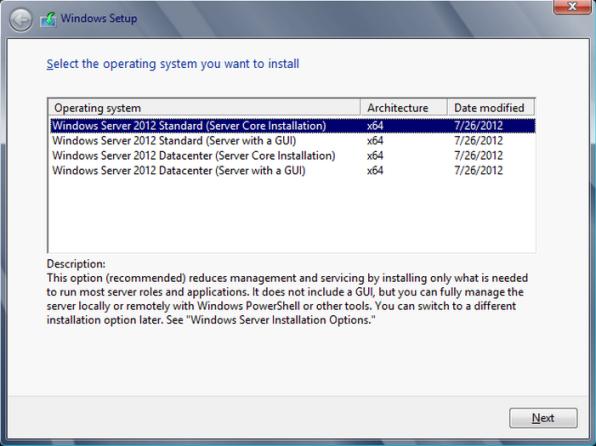Close the Windows Setup window
Viewport: 596px width, 446px height.
(572, 7)
